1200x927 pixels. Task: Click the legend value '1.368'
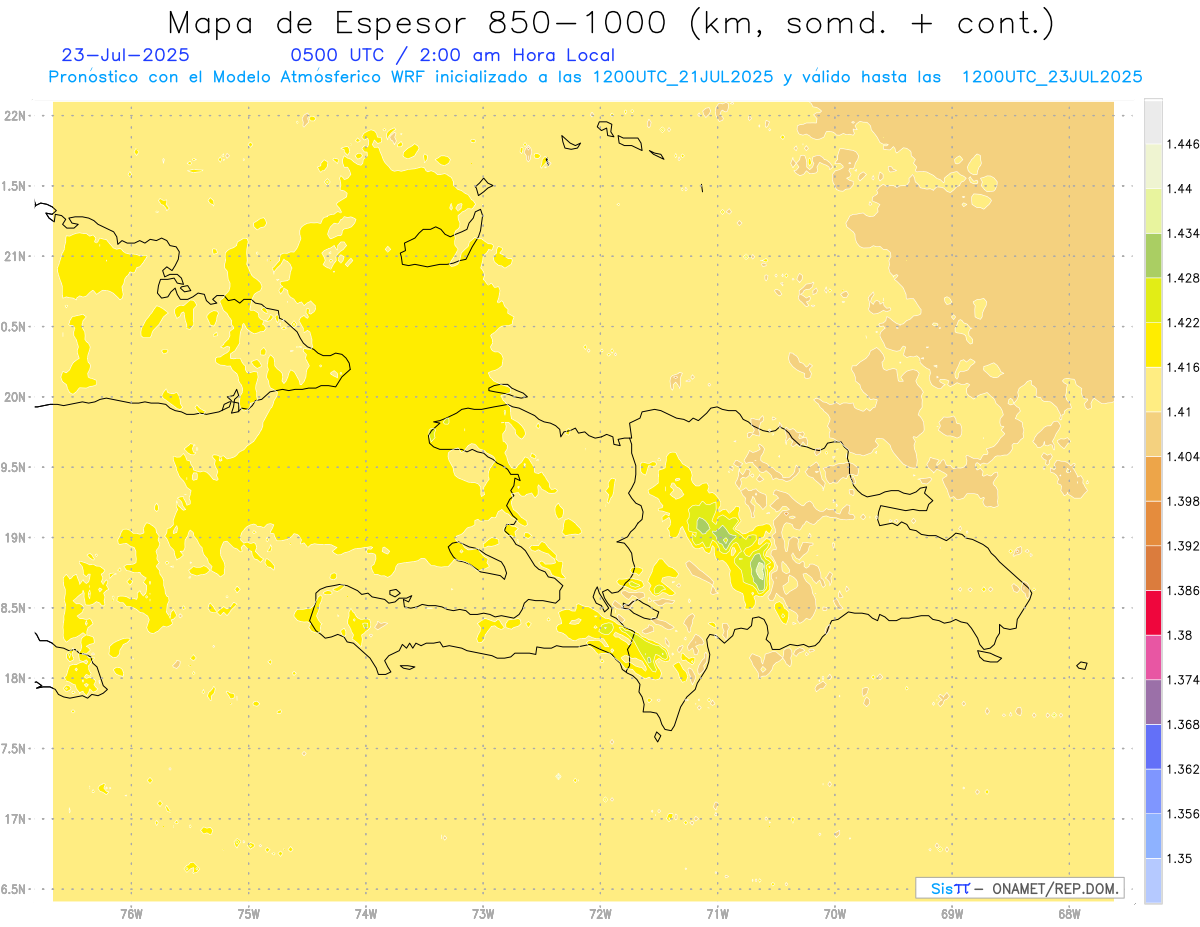[x=1183, y=724]
